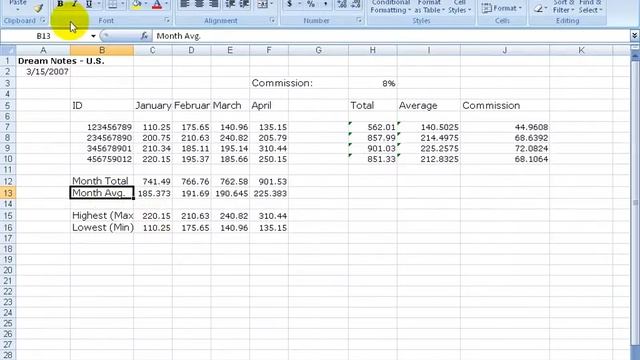Open Font Color dropdown arrow

click(x=166, y=4)
